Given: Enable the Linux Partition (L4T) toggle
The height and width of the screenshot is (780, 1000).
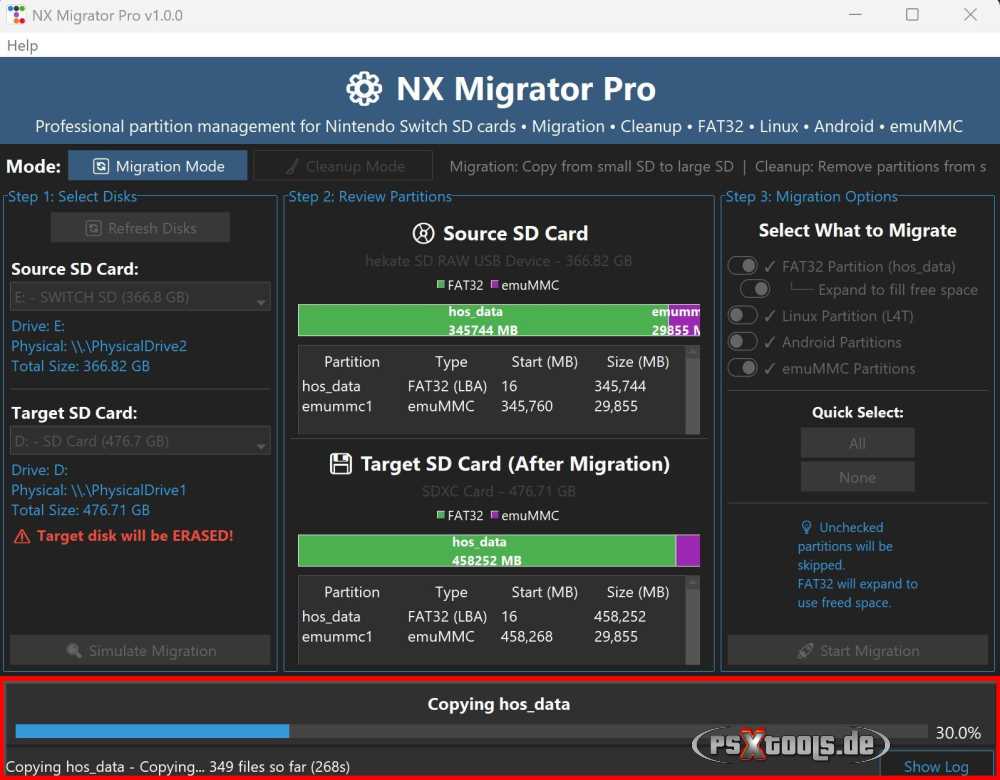Looking at the screenshot, I should point(742,315).
